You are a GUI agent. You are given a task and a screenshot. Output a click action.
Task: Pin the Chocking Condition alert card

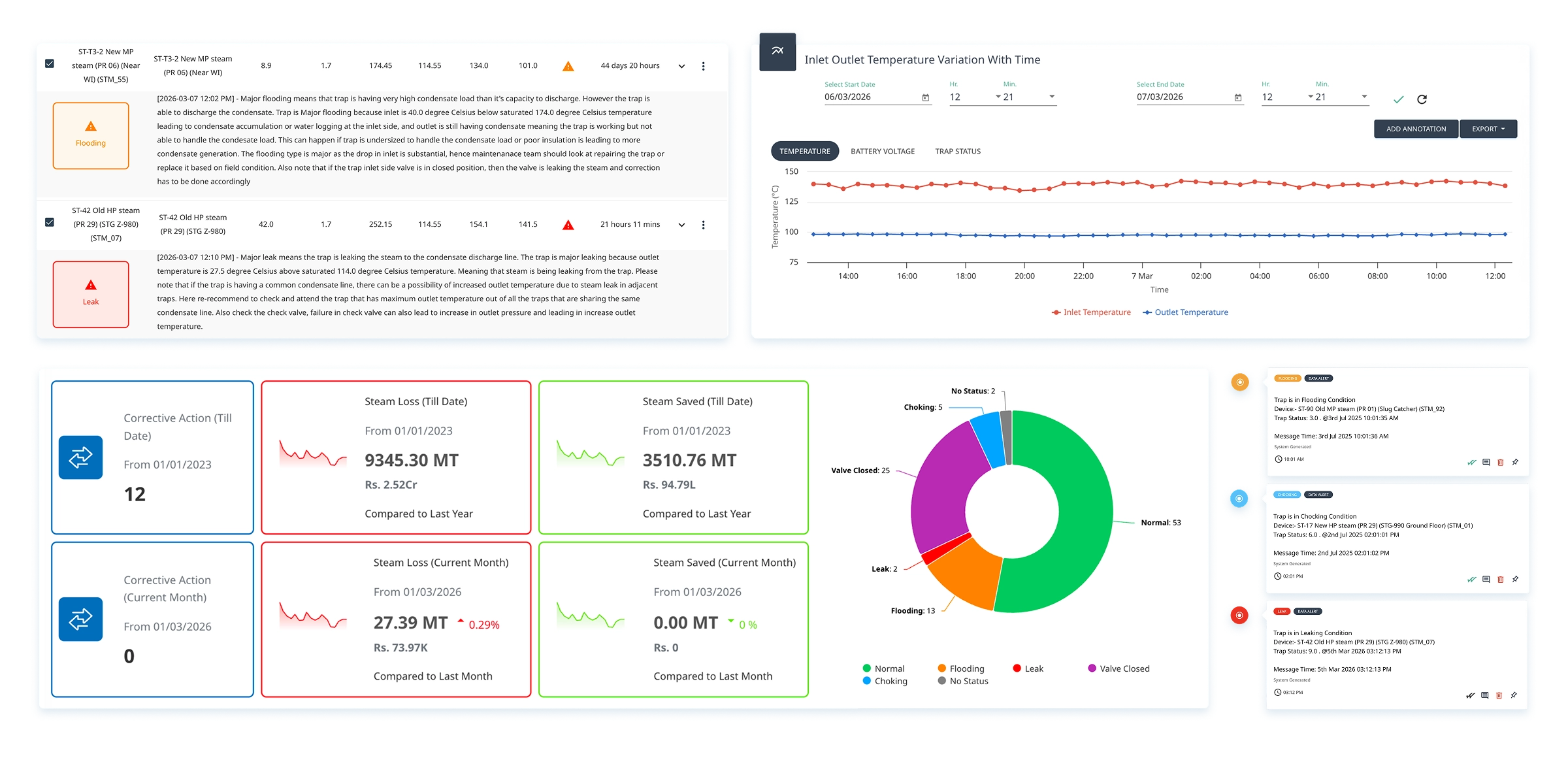tap(1515, 579)
